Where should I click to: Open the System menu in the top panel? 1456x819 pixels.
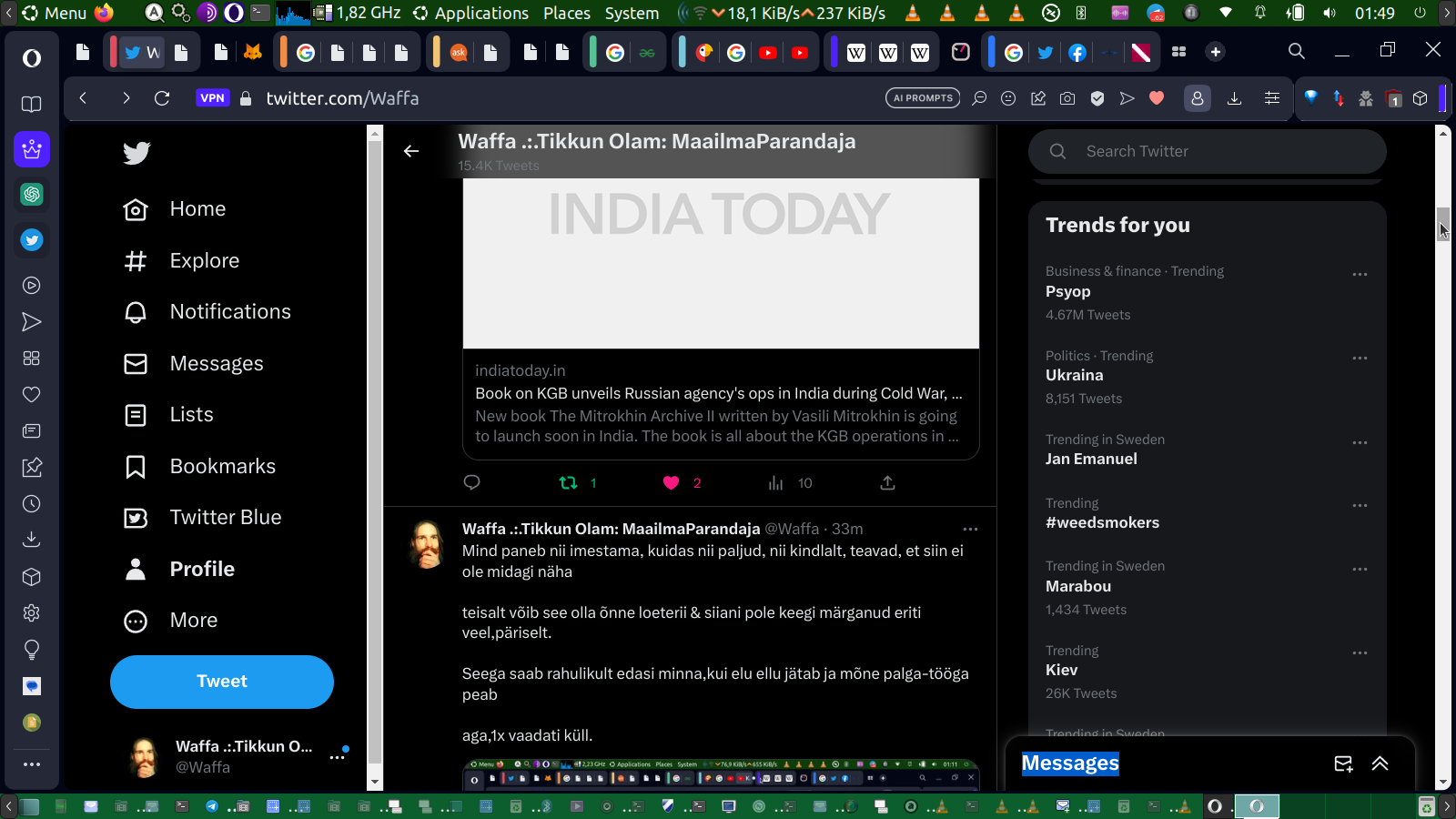click(x=632, y=13)
